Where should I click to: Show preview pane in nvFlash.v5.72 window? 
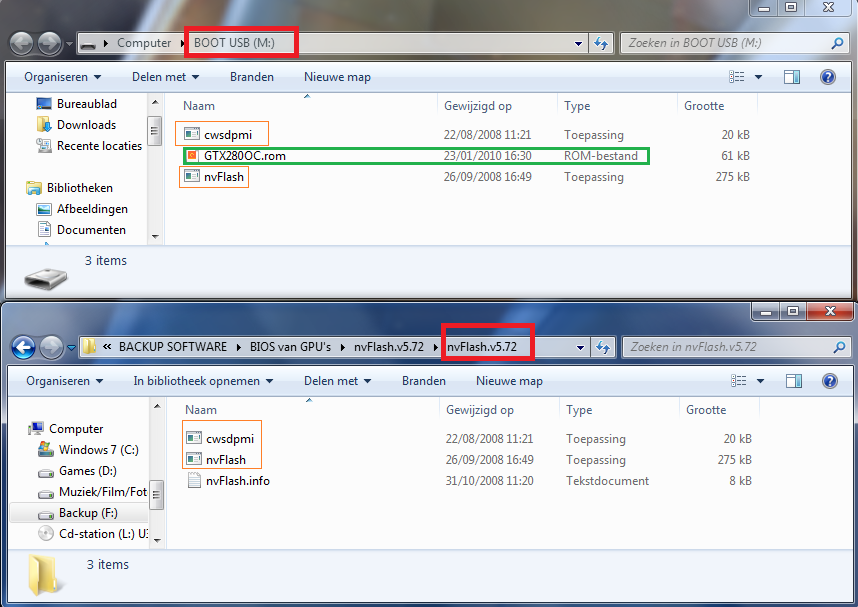click(794, 381)
